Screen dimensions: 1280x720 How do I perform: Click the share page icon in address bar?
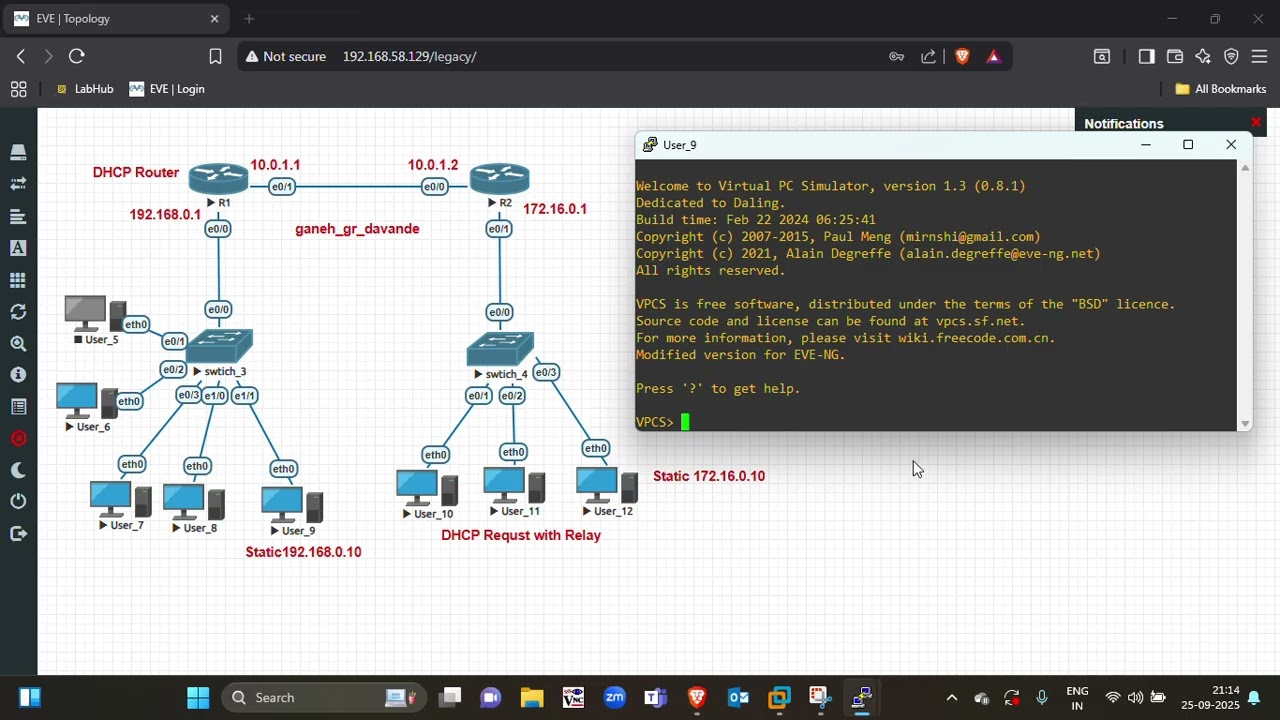[929, 56]
